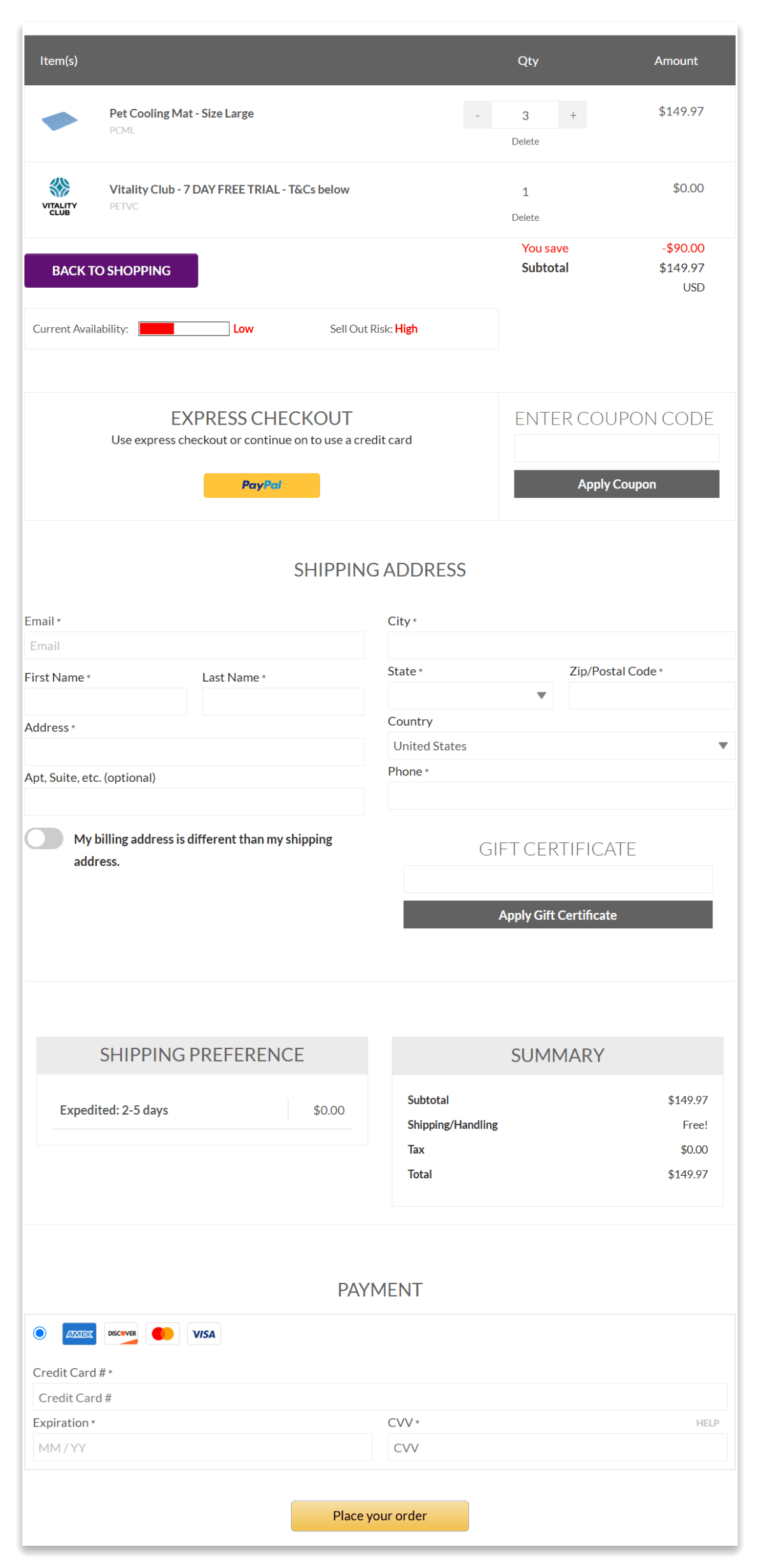The width and height of the screenshot is (760, 1568).
Task: Open the Country dropdown showing United States
Action: [561, 746]
